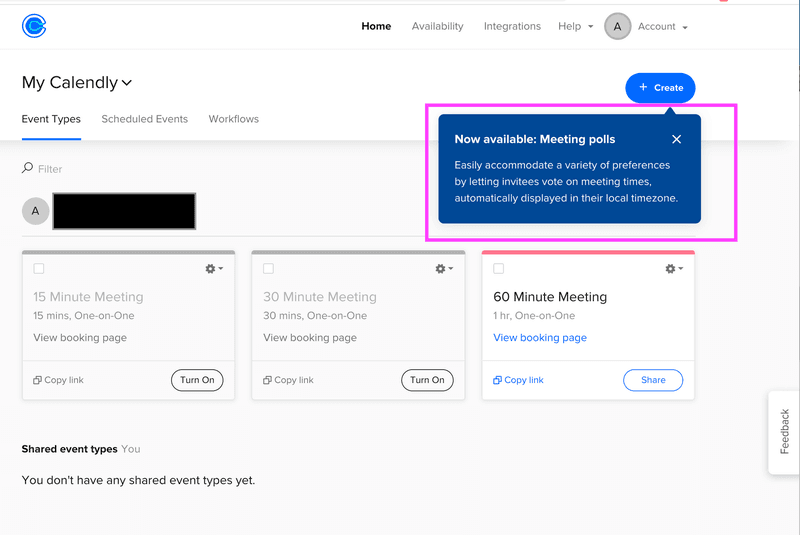
Task: Select the 15 Minute Meeting checkbox
Action: click(x=39, y=269)
